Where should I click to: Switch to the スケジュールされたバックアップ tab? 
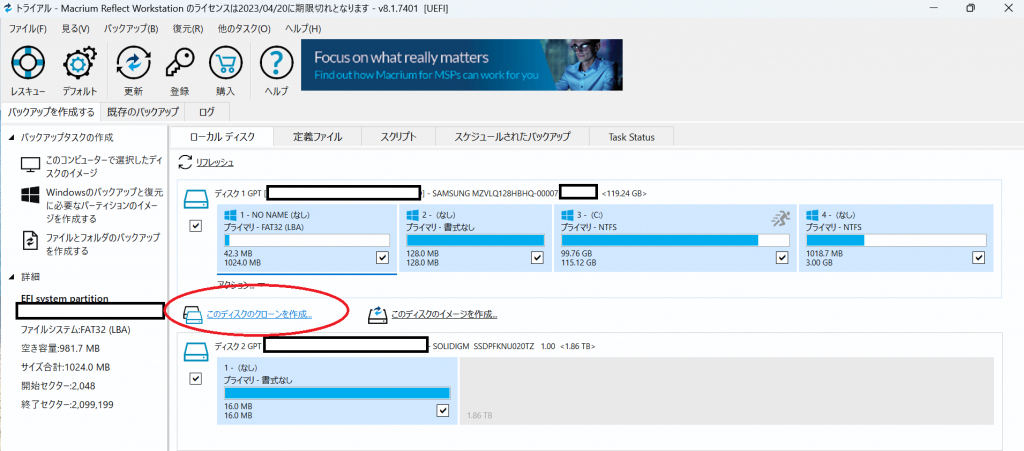pyautogui.click(x=512, y=137)
